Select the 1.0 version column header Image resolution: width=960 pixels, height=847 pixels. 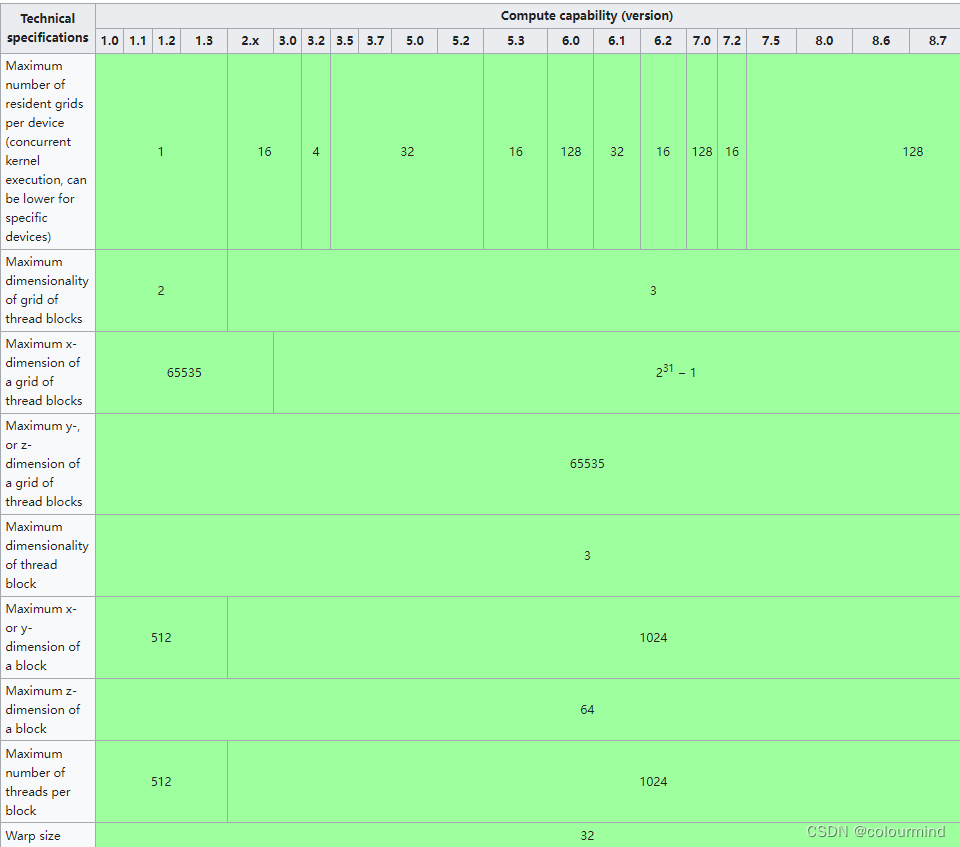click(110, 41)
